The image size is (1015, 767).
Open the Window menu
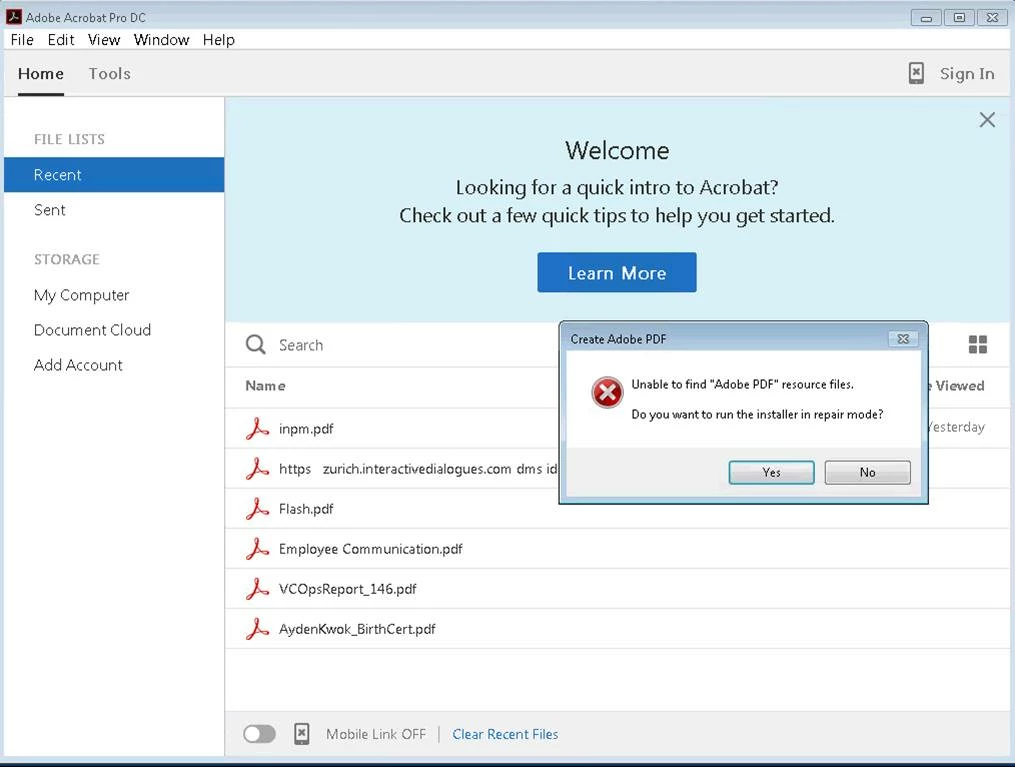click(x=162, y=40)
